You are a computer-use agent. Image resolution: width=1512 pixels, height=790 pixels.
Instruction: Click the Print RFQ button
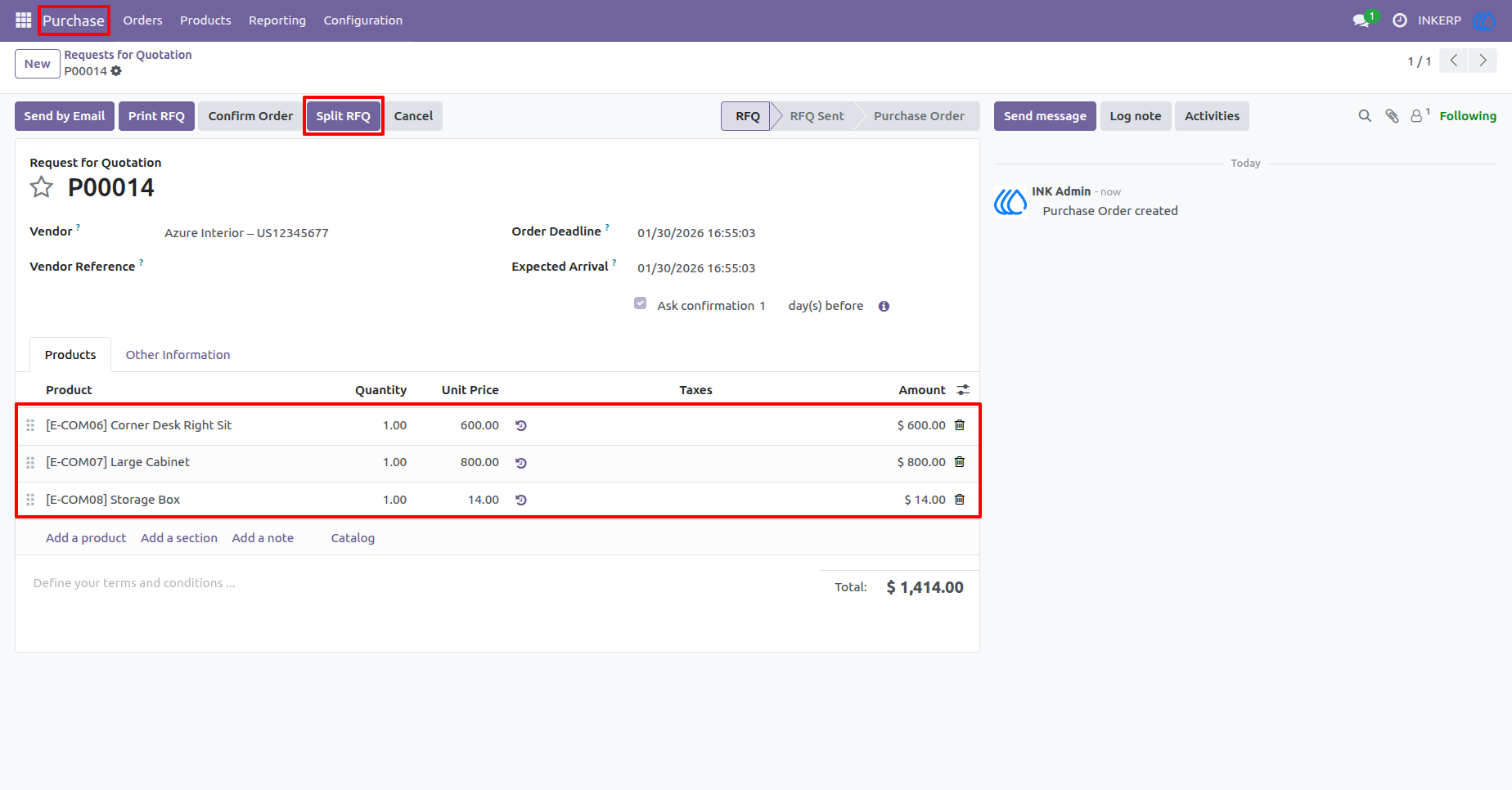pyautogui.click(x=156, y=116)
